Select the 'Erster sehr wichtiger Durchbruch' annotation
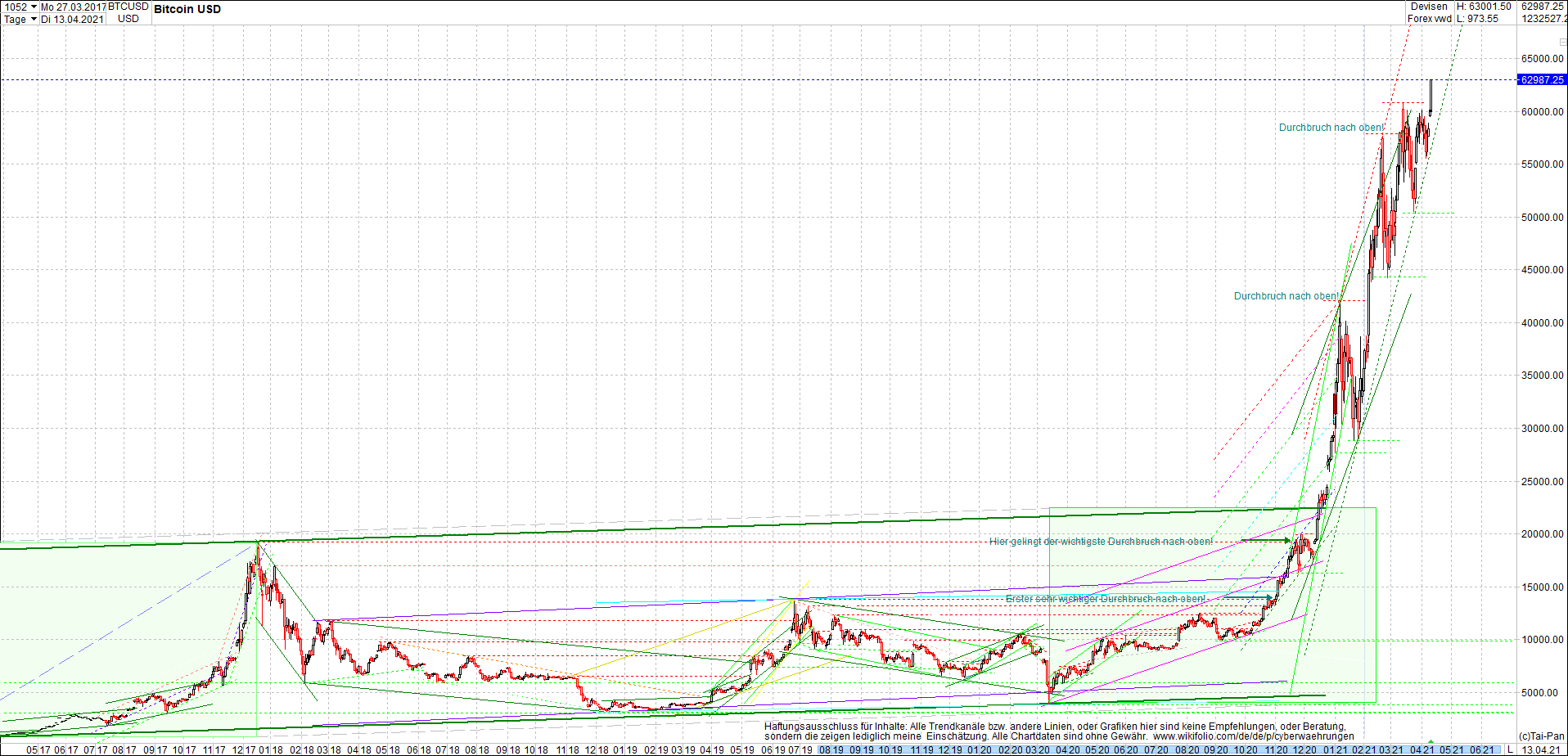This screenshot has width=1568, height=756. (1105, 599)
